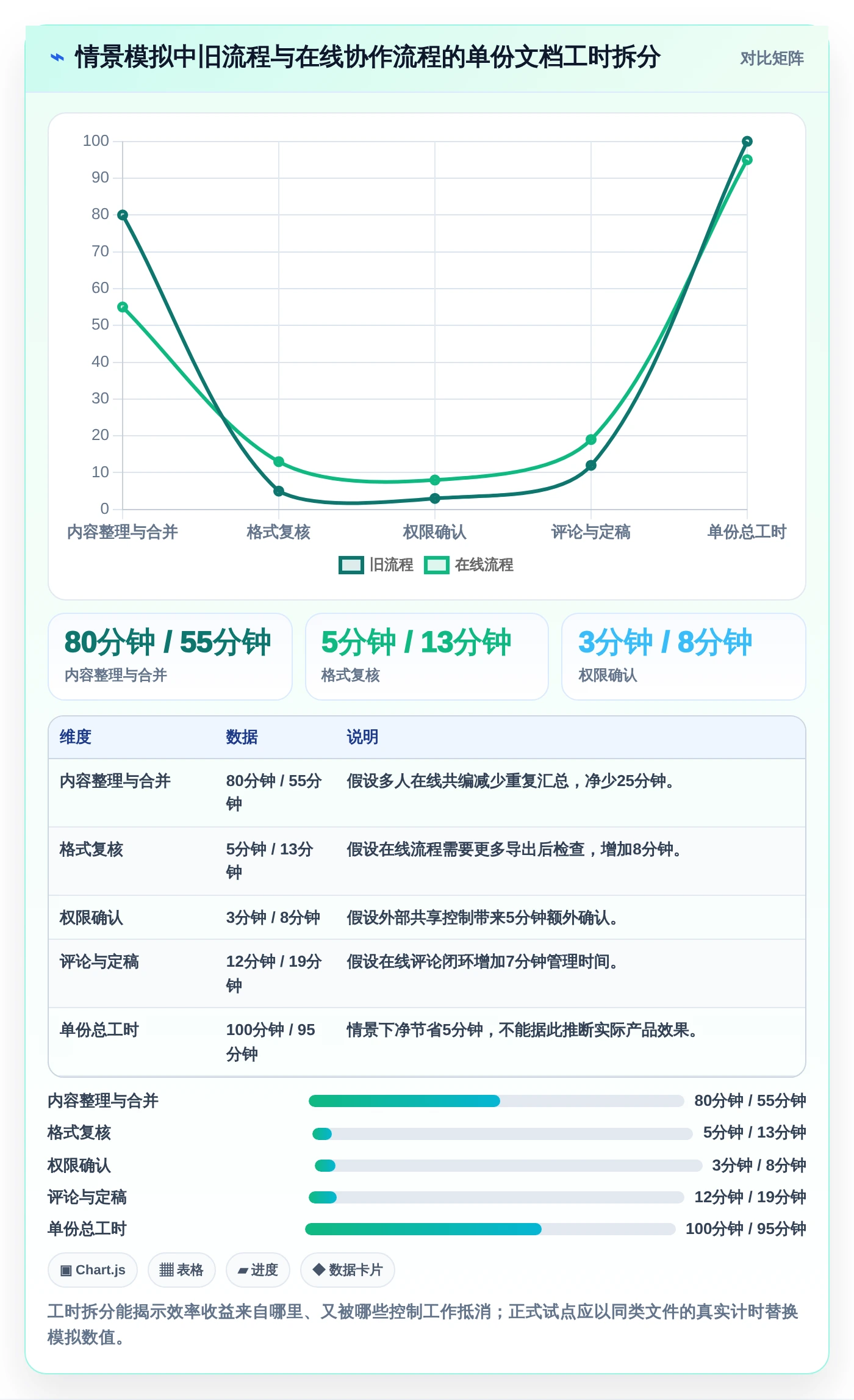Click progress value 12分钟 / 19分钟
The height and width of the screenshot is (1400, 854).
click(750, 1197)
